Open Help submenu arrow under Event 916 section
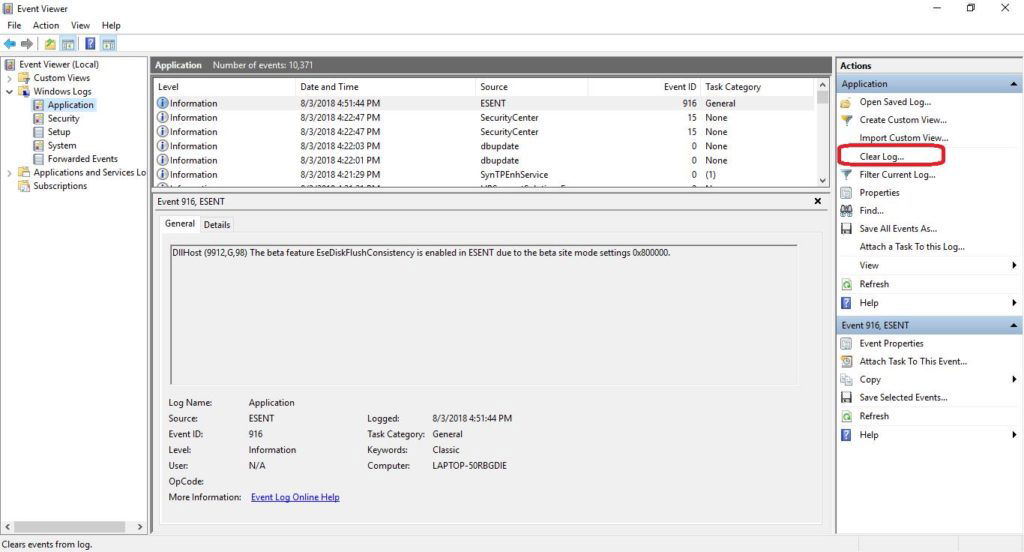This screenshot has height=552, width=1024. click(x=1014, y=434)
